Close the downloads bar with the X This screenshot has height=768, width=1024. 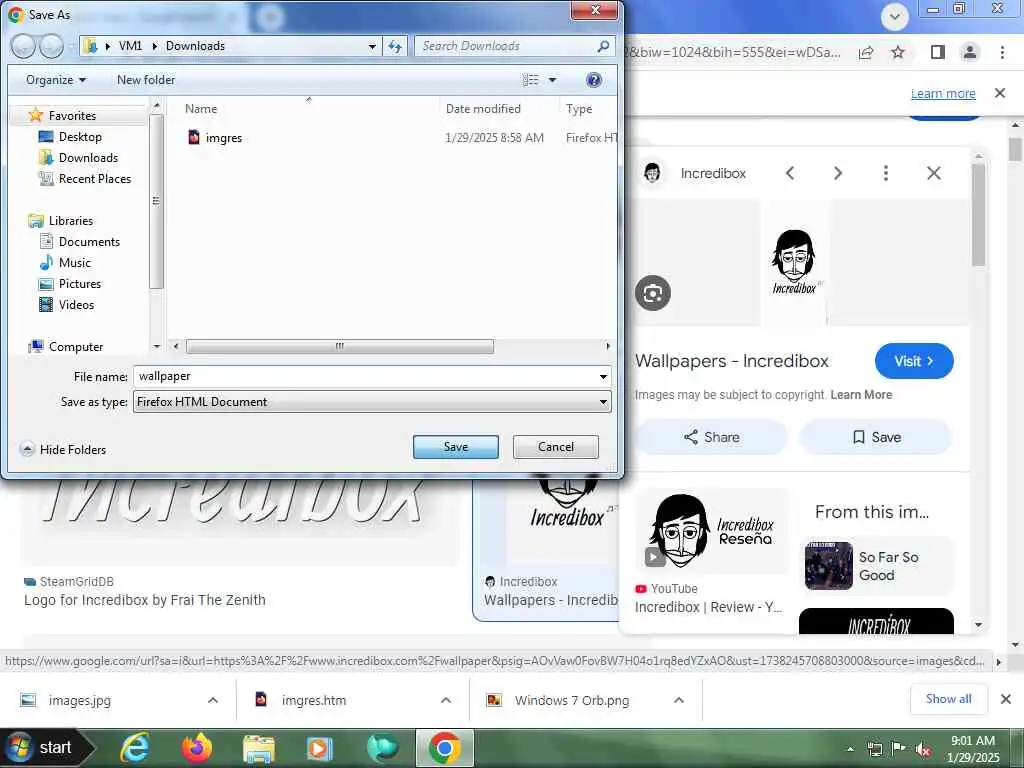[1006, 699]
